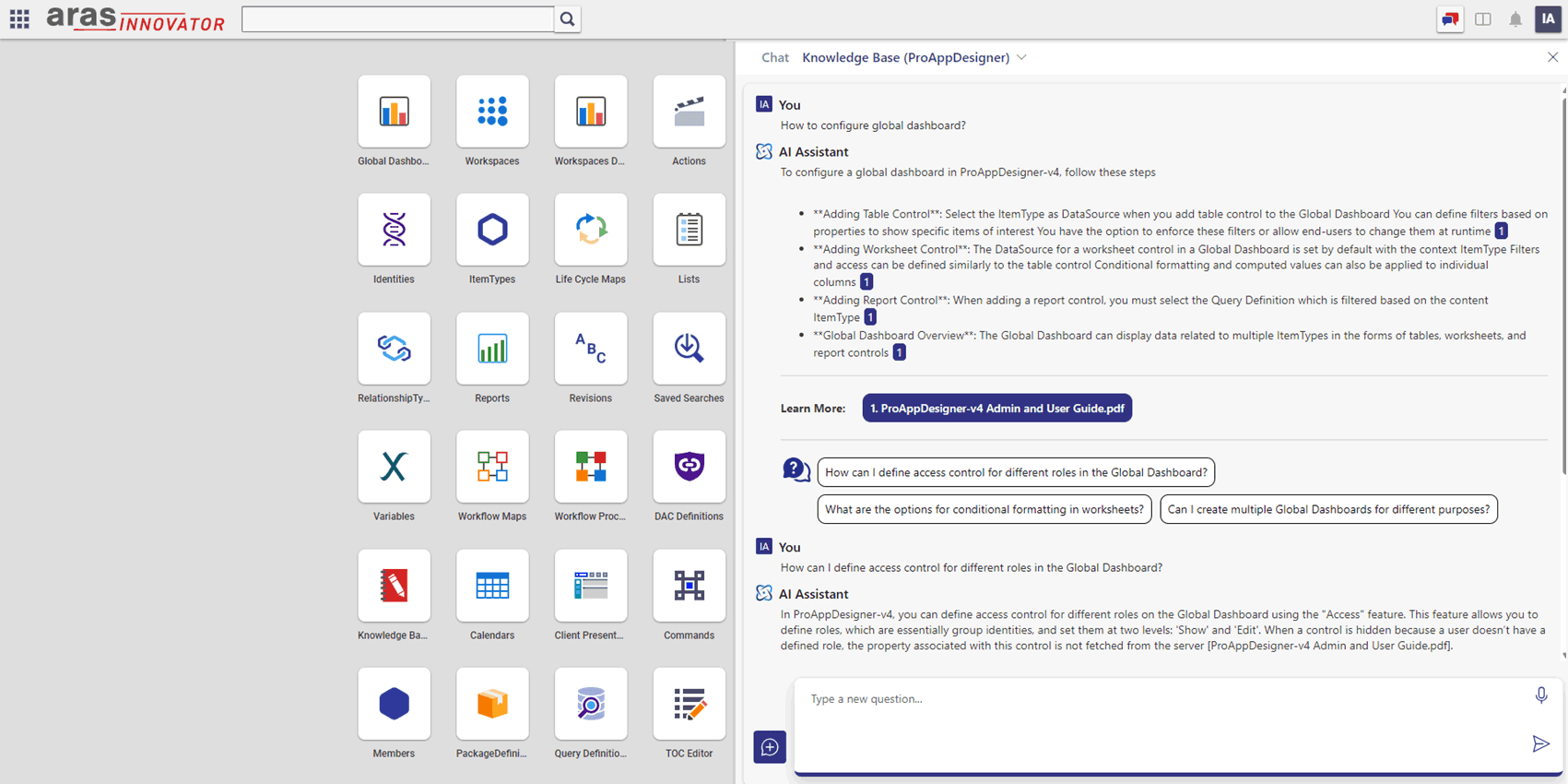Open the Query Definition icon

[x=591, y=704]
